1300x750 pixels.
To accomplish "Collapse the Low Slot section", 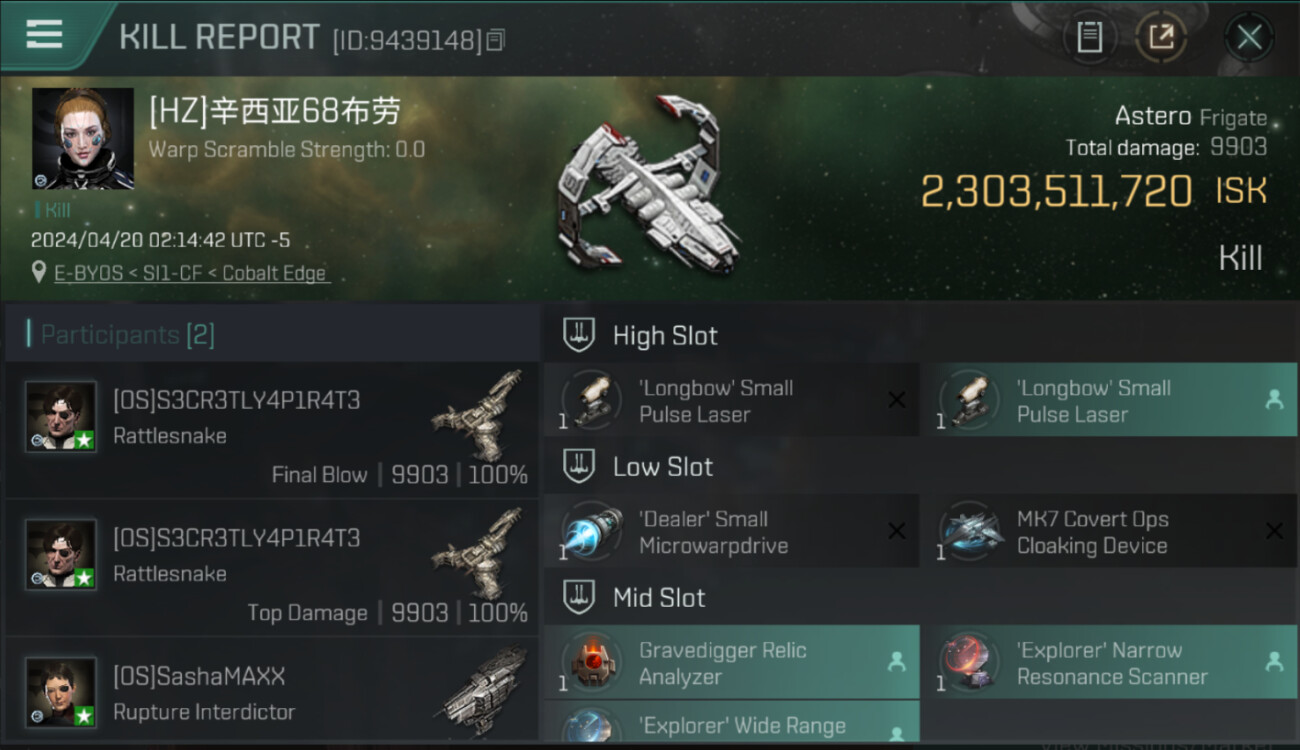I will click(x=579, y=466).
